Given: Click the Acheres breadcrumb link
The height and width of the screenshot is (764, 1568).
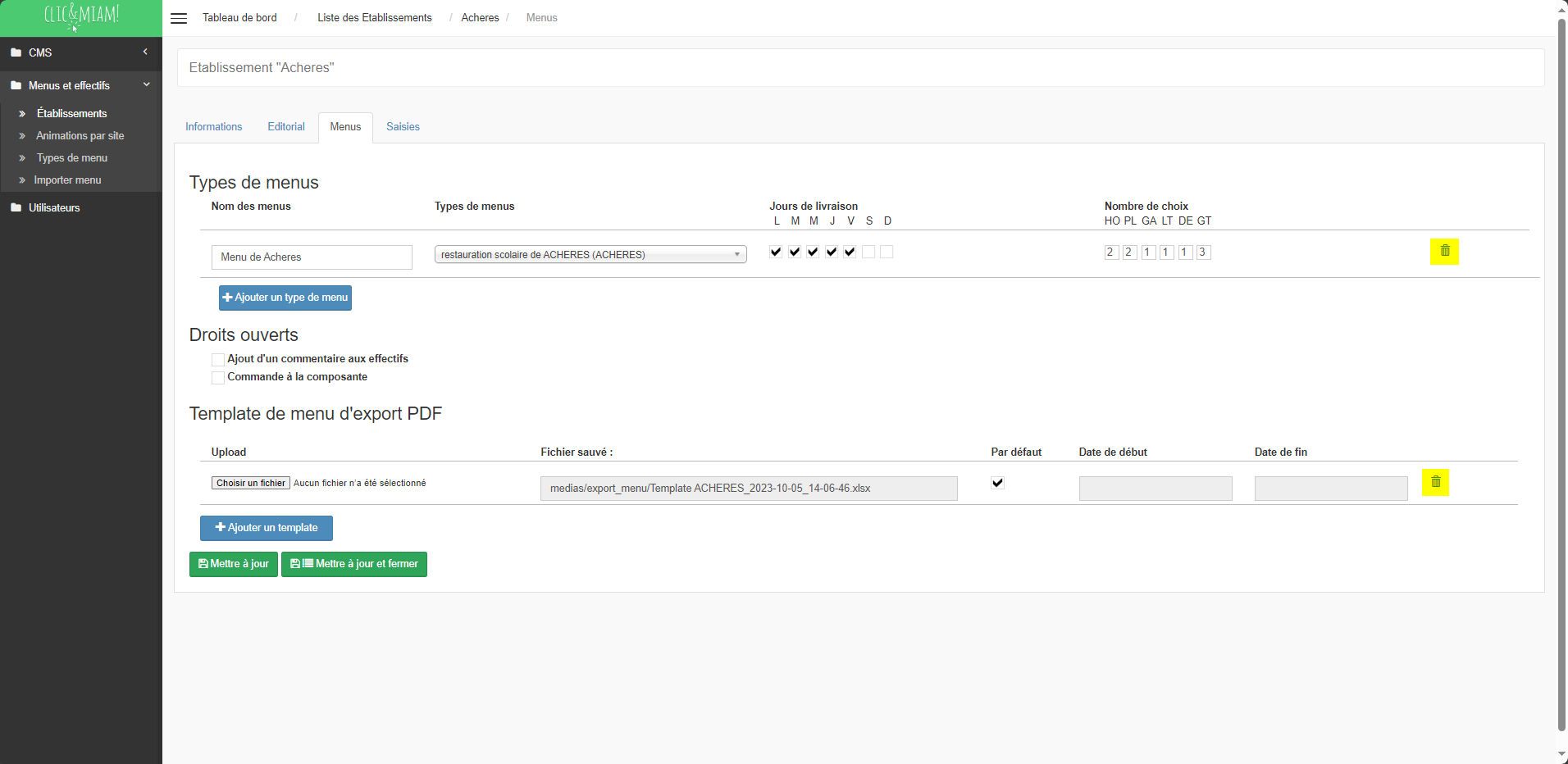Looking at the screenshot, I should click(480, 17).
